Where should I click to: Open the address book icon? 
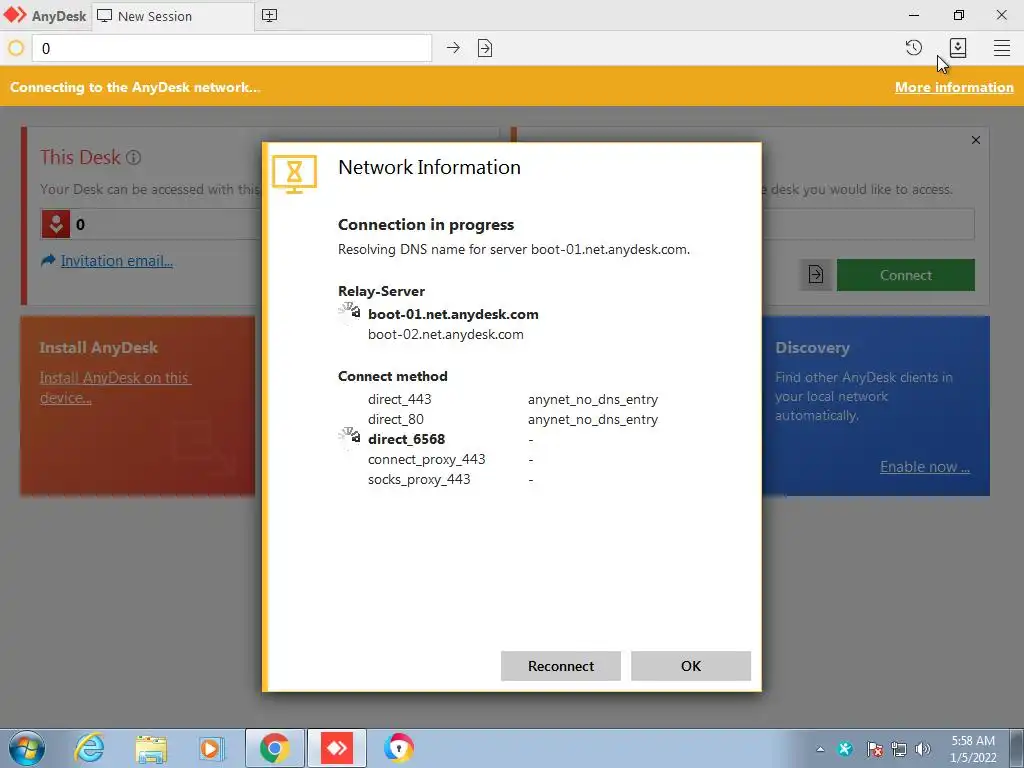tap(957, 48)
